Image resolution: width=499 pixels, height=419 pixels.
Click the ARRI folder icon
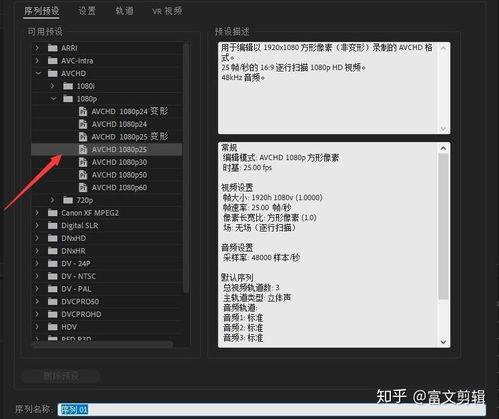tap(53, 48)
